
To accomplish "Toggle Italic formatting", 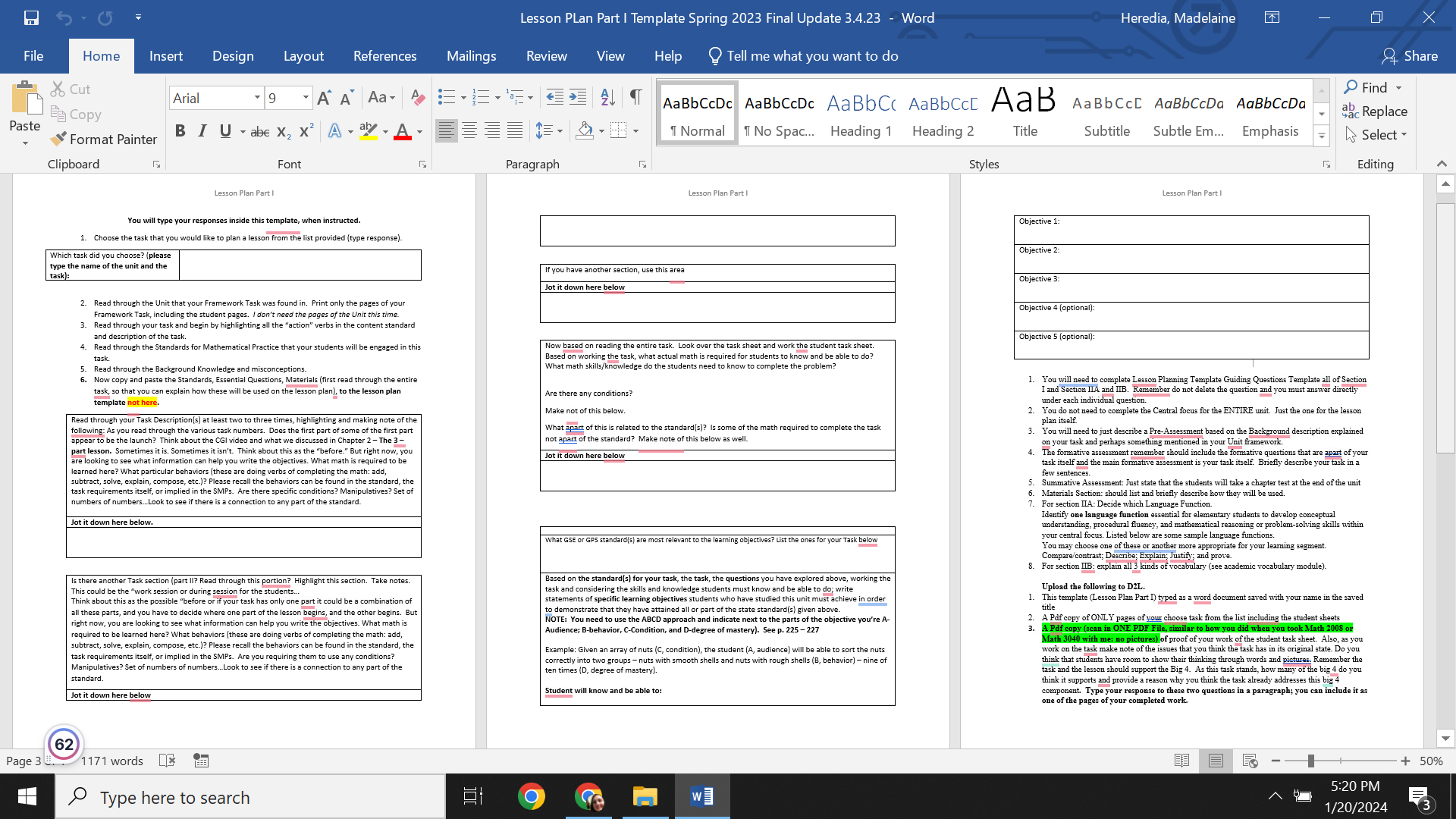I will pyautogui.click(x=202, y=131).
